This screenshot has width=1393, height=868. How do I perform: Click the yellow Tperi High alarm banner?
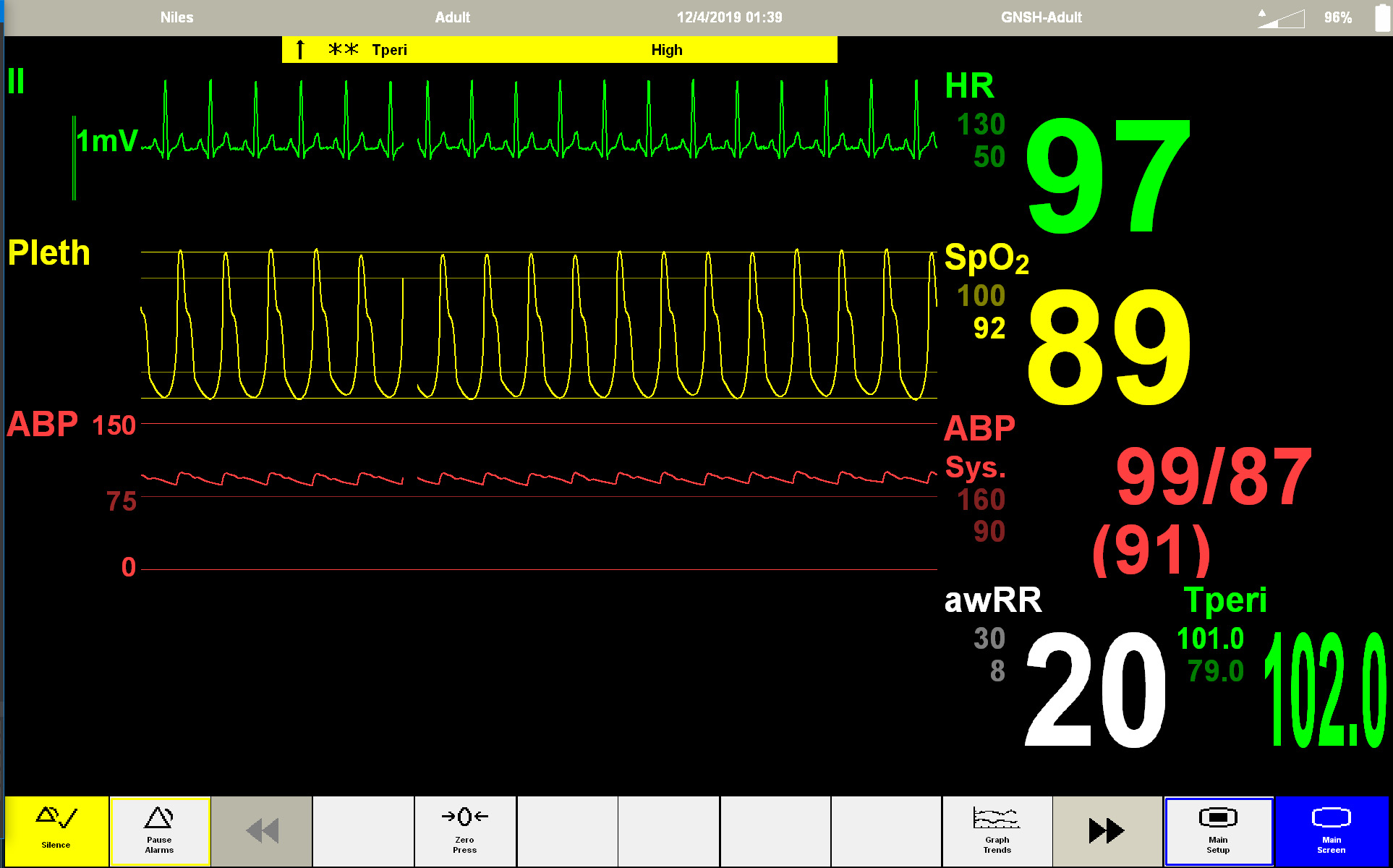click(559, 50)
